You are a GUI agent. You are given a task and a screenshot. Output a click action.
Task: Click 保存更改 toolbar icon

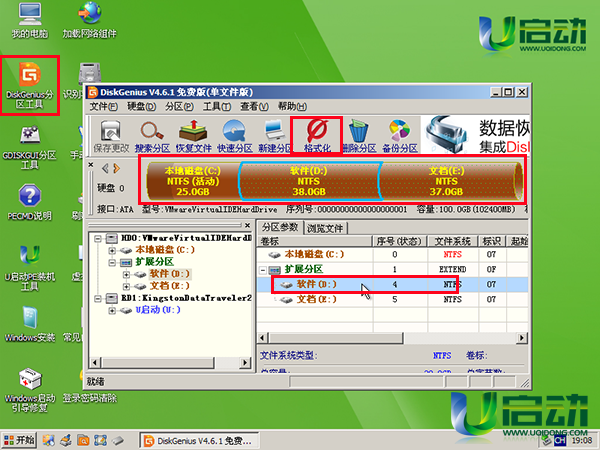[x=111, y=136]
